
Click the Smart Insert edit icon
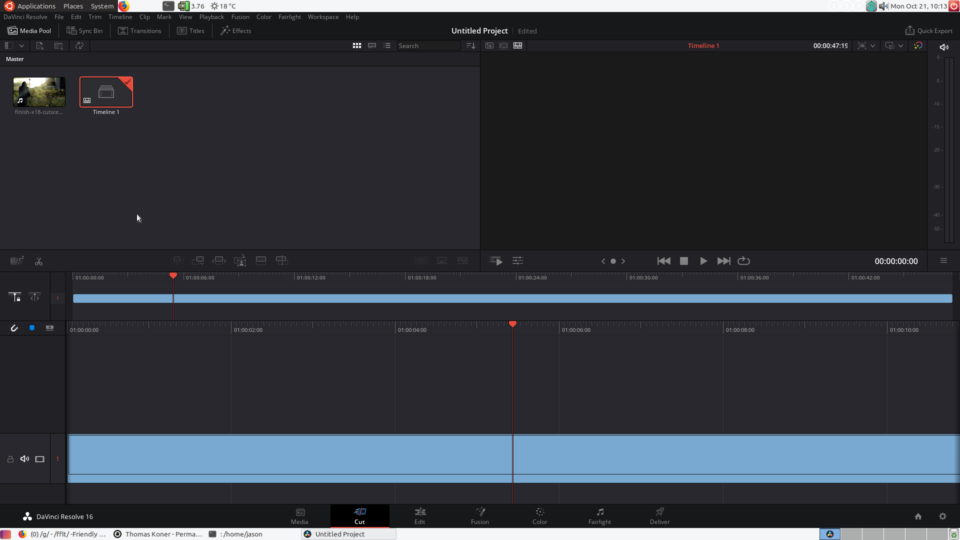coord(176,260)
